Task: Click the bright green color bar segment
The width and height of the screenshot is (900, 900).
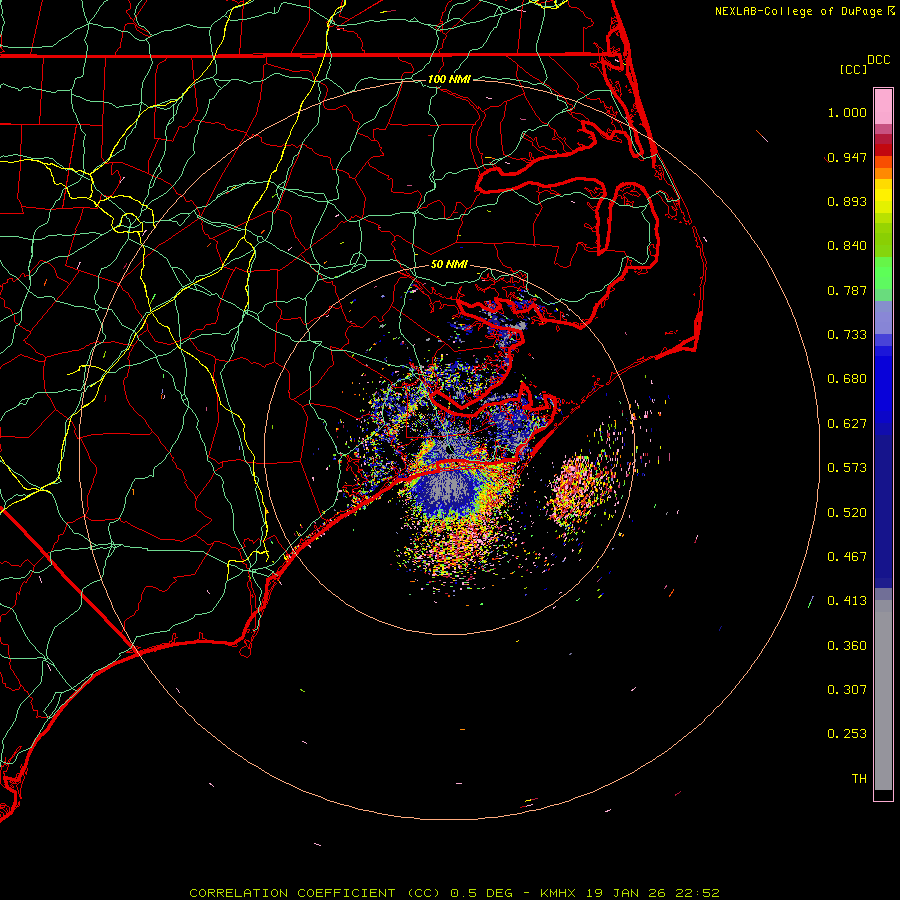Action: [x=883, y=273]
